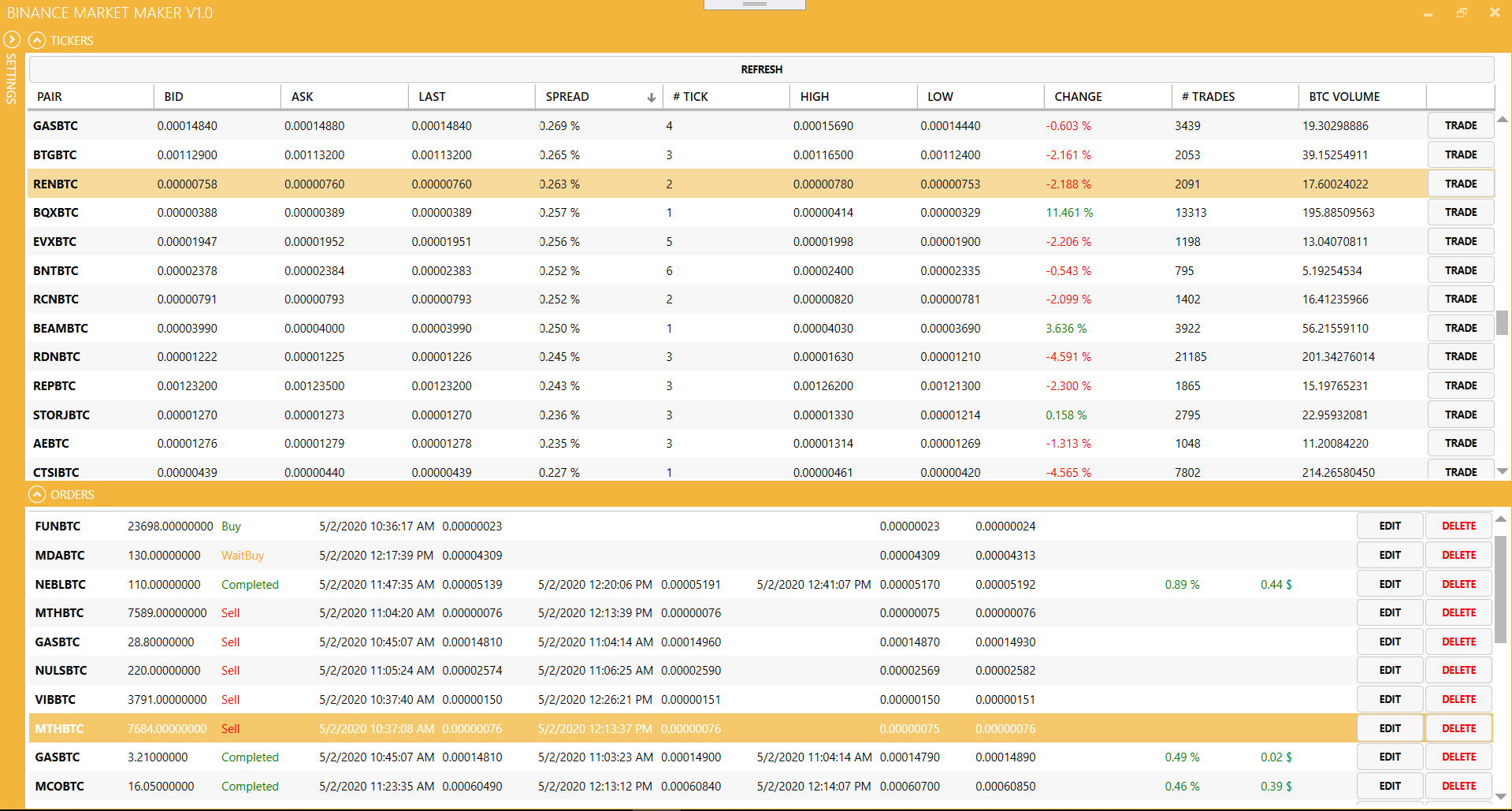Click the Refresh button
Screen dimensions: 1512x811
tap(761, 69)
